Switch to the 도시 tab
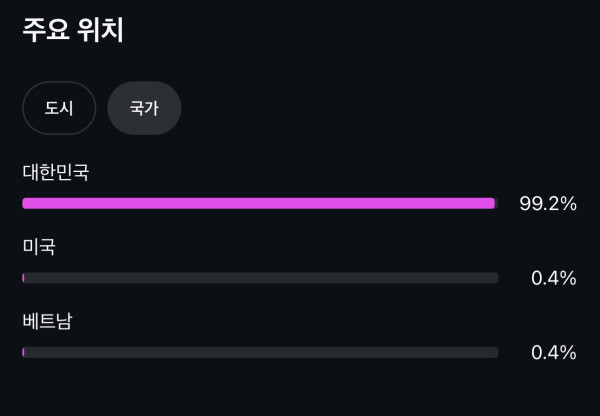600x416 pixels. click(59, 108)
